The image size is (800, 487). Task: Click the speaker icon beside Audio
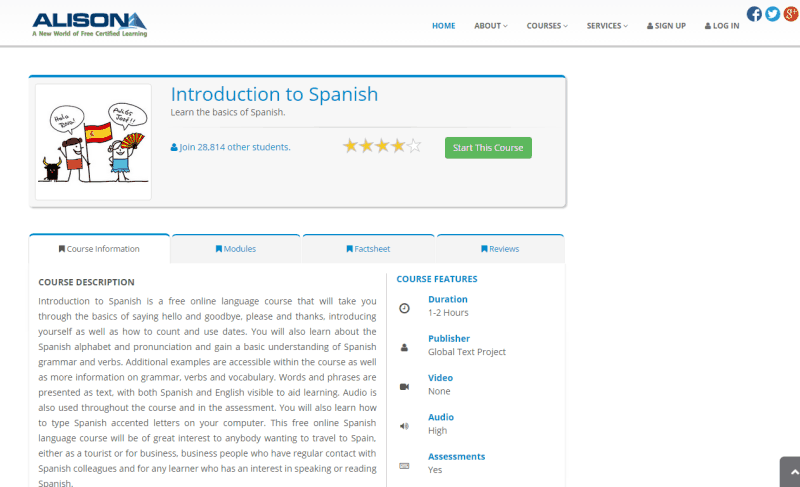click(404, 426)
